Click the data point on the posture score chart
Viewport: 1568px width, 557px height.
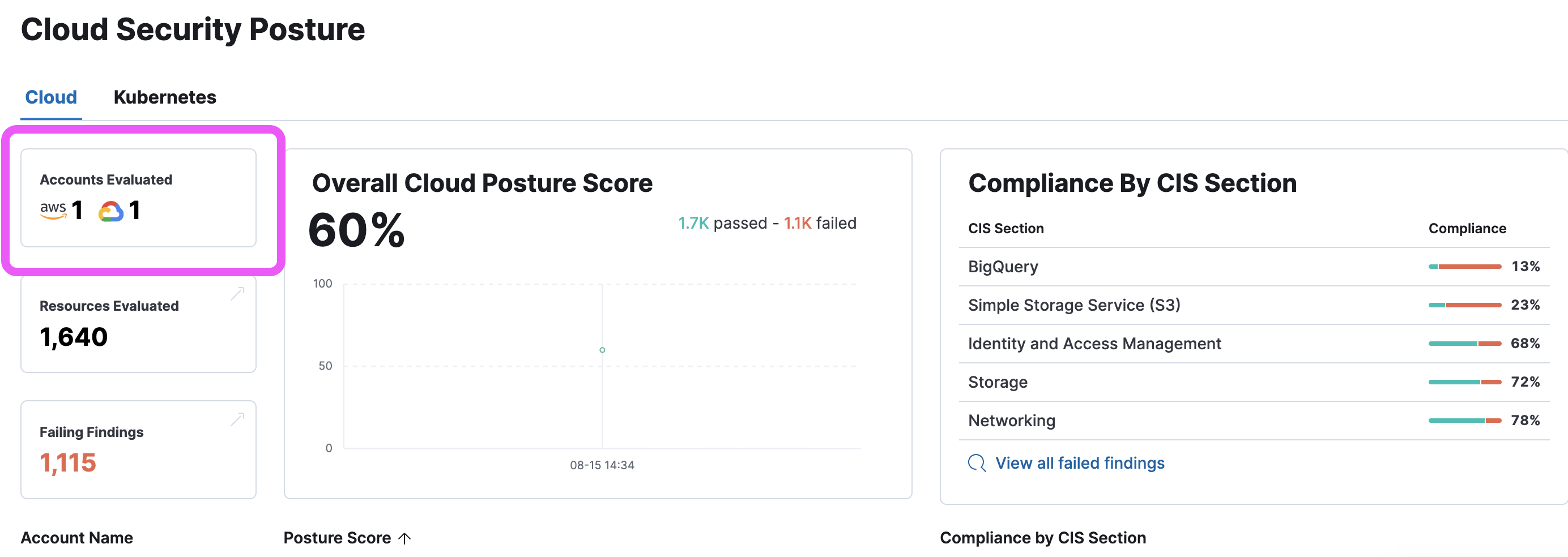602,349
